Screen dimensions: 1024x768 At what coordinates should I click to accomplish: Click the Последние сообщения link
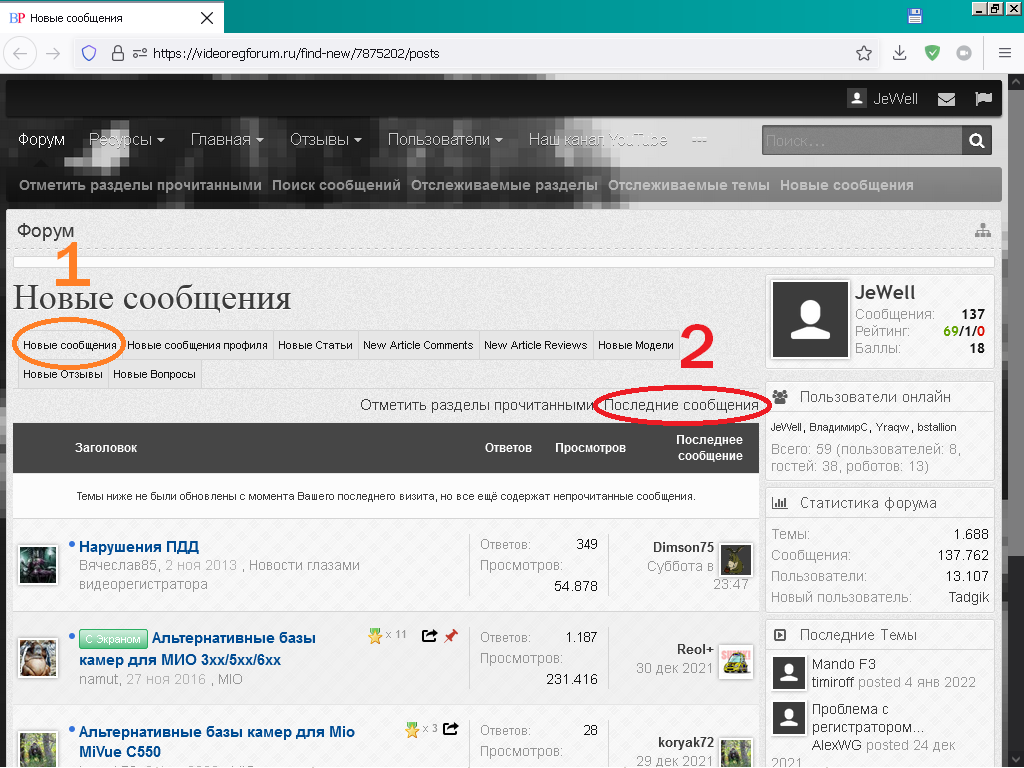pos(681,405)
